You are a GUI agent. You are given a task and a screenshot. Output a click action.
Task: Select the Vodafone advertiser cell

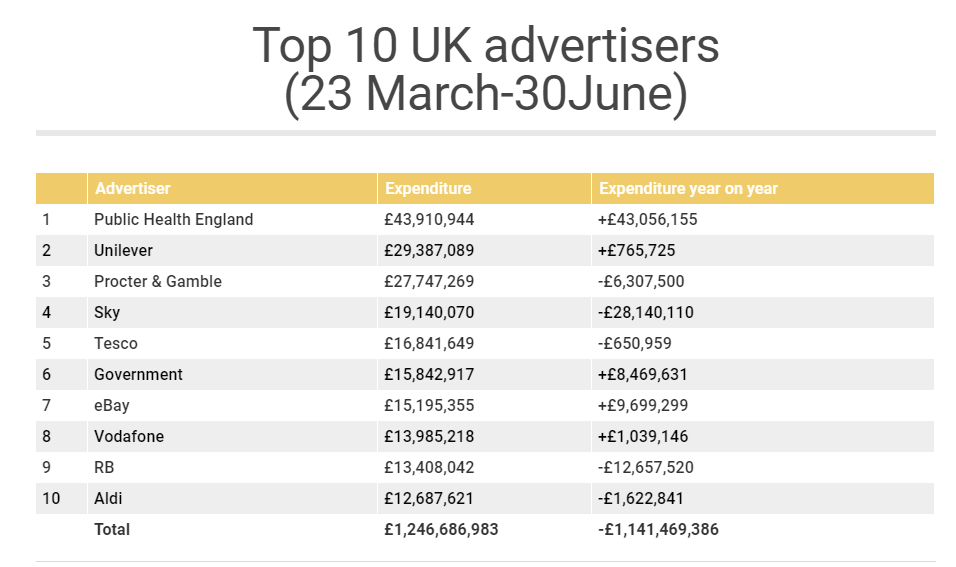click(232, 437)
